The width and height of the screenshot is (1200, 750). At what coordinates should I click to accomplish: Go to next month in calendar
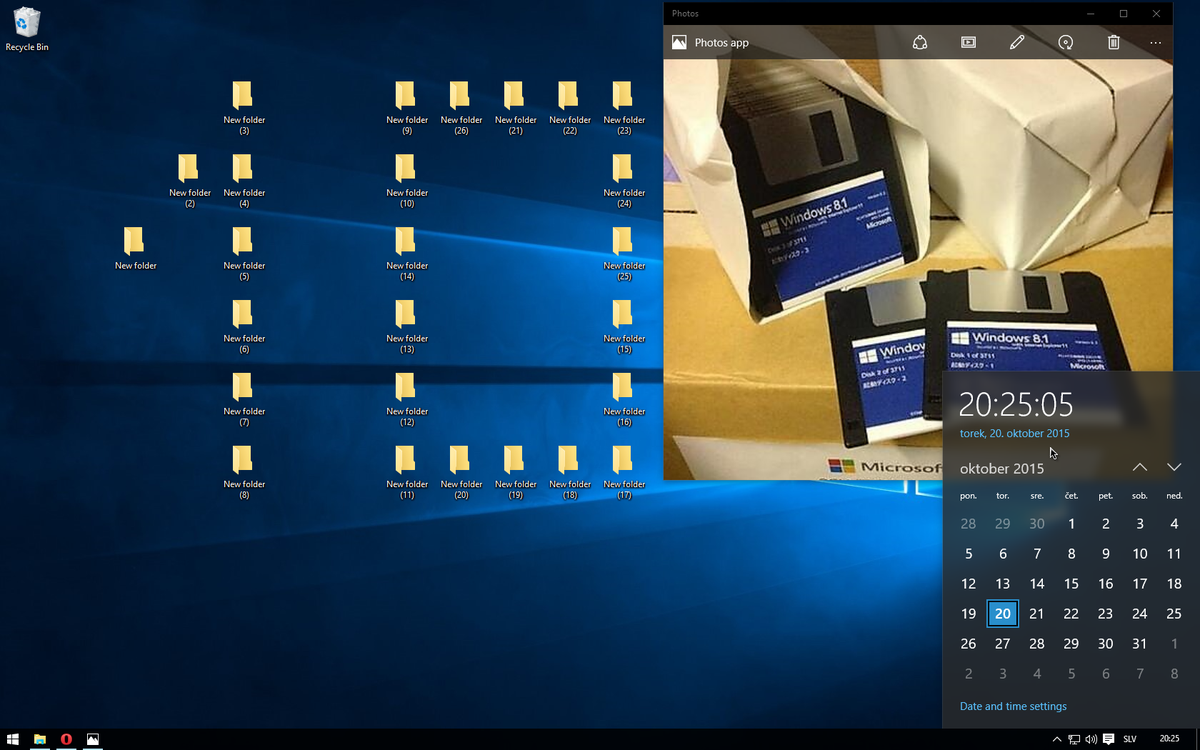[1174, 468]
